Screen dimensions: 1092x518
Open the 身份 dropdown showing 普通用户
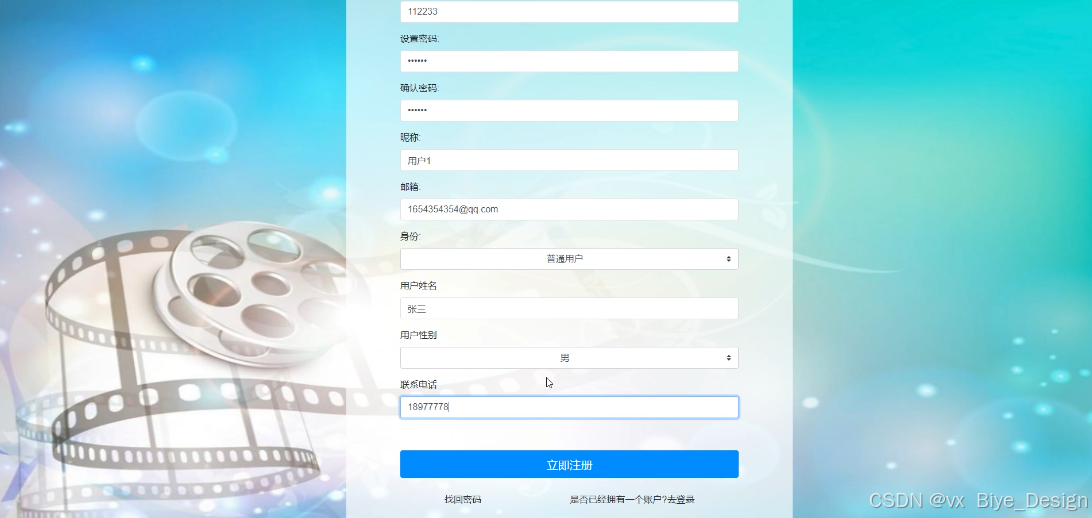click(x=569, y=259)
